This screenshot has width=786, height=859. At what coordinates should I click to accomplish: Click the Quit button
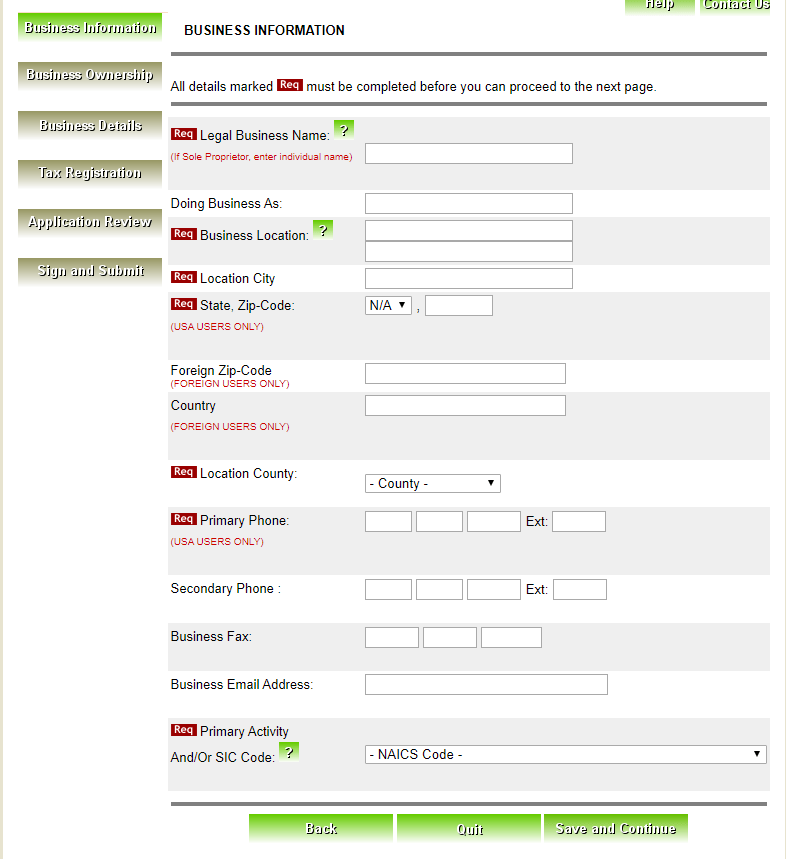pos(469,828)
